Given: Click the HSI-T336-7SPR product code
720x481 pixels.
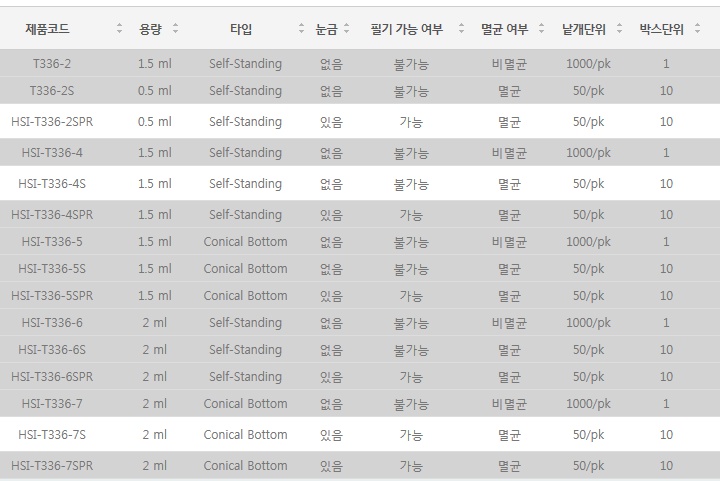Looking at the screenshot, I should pos(52,466).
